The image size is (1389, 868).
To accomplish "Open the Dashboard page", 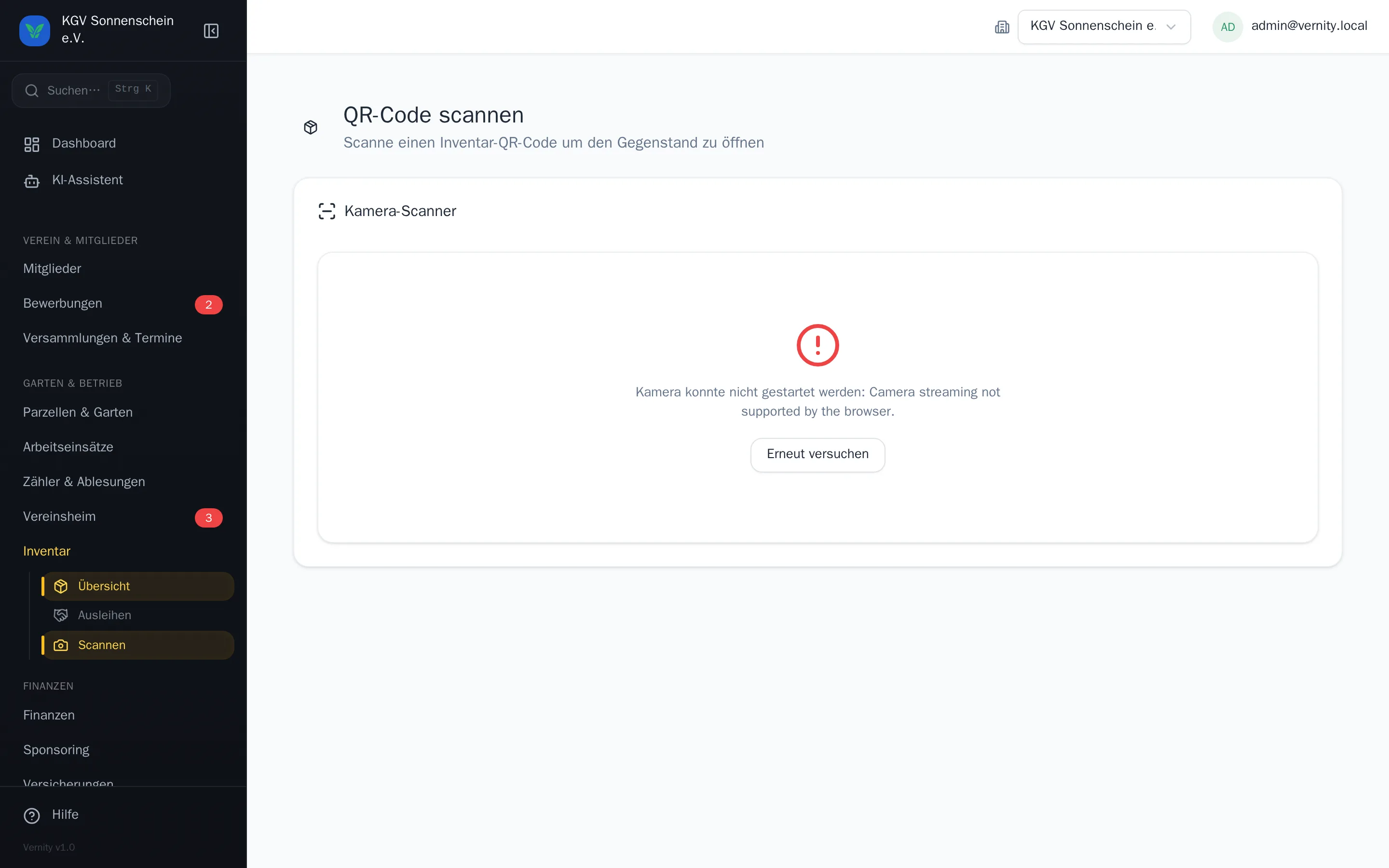I will click(x=123, y=144).
